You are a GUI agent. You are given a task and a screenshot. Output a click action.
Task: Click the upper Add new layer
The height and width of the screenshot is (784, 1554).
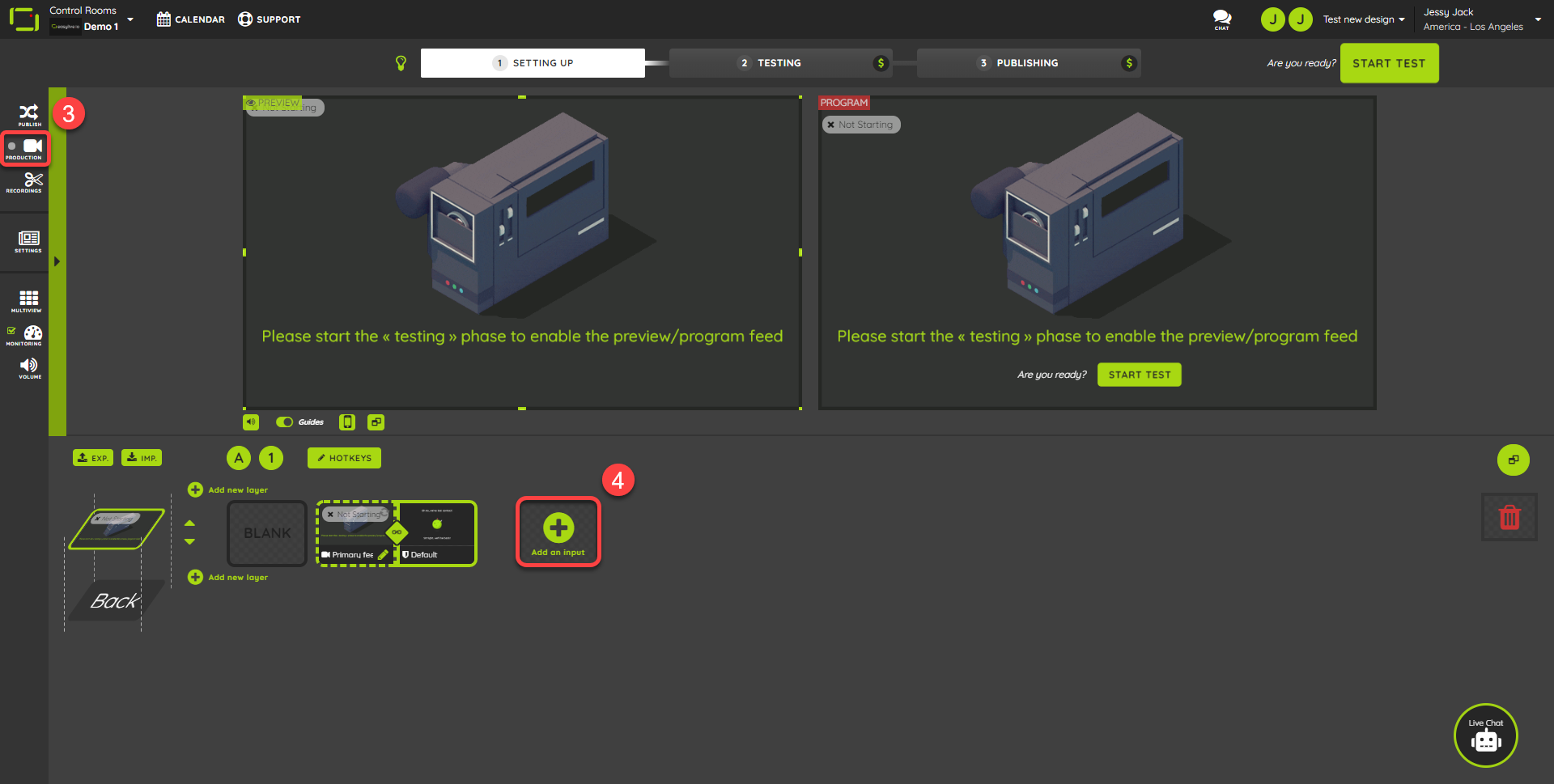pos(228,489)
